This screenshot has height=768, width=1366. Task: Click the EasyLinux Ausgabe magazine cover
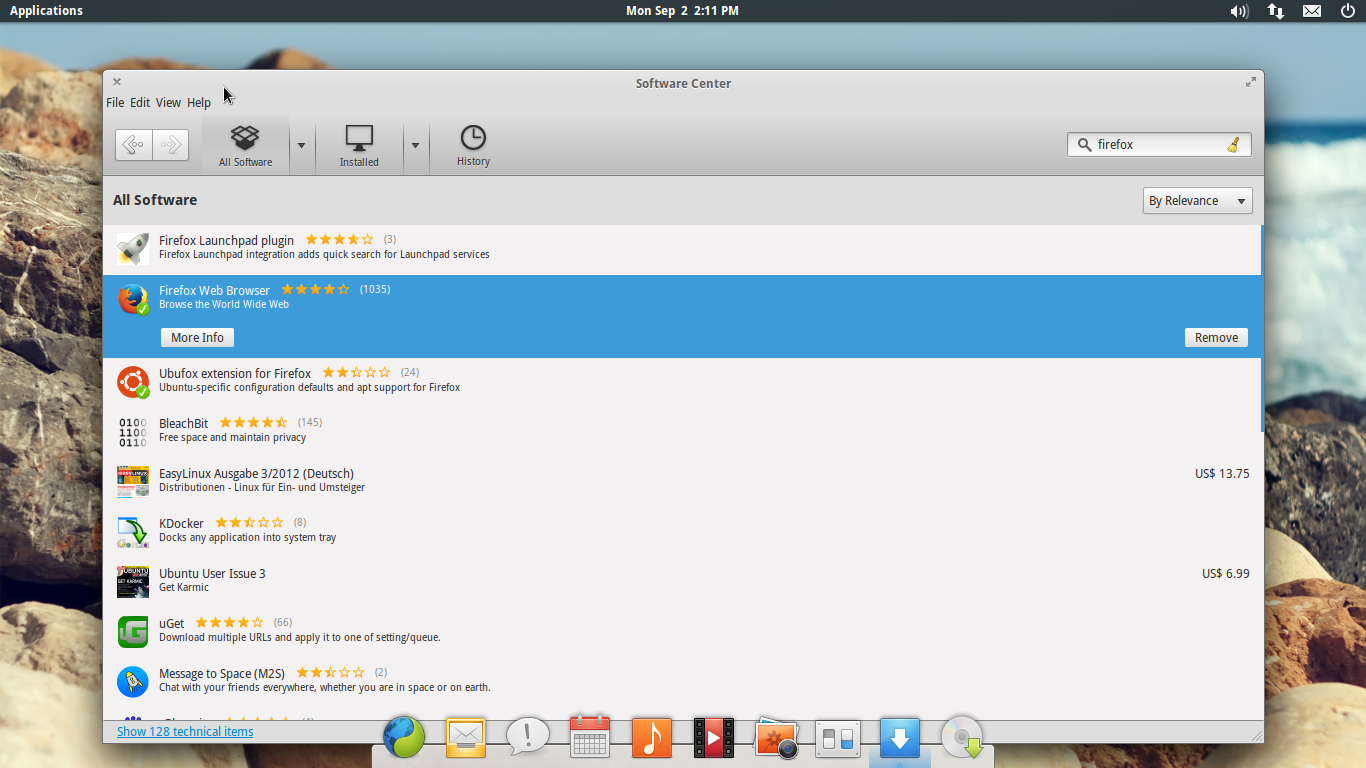(133, 482)
